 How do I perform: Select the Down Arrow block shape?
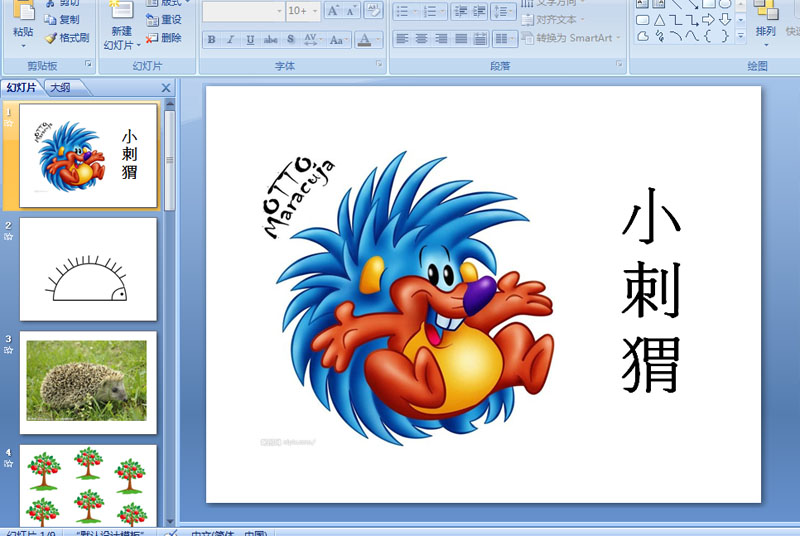[x=724, y=20]
